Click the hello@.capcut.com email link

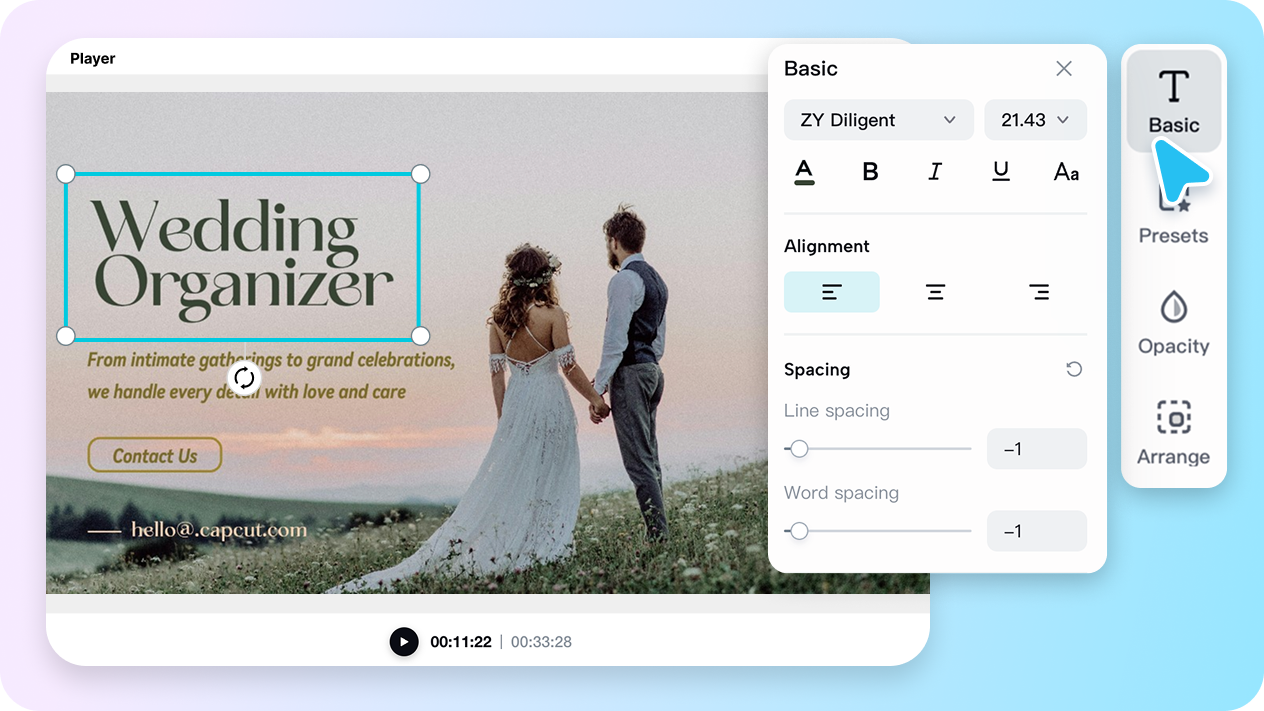220,530
